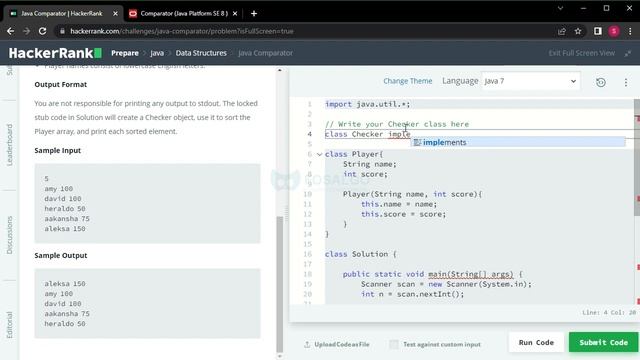The image size is (640, 360).
Task: Click the code editor vertical scrollbar
Action: [637, 159]
